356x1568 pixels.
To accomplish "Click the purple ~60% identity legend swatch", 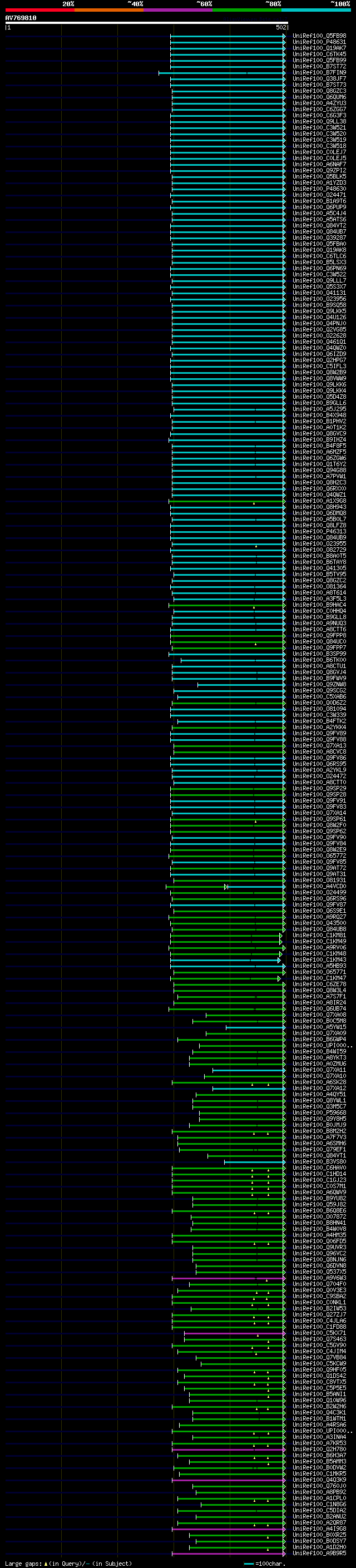I will [x=179, y=10].
